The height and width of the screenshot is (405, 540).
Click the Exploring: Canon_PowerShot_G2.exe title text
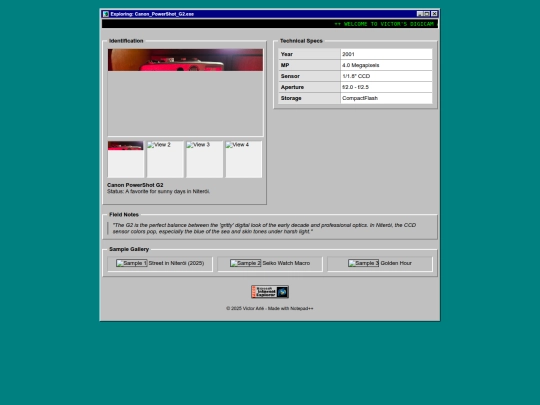(152, 14)
